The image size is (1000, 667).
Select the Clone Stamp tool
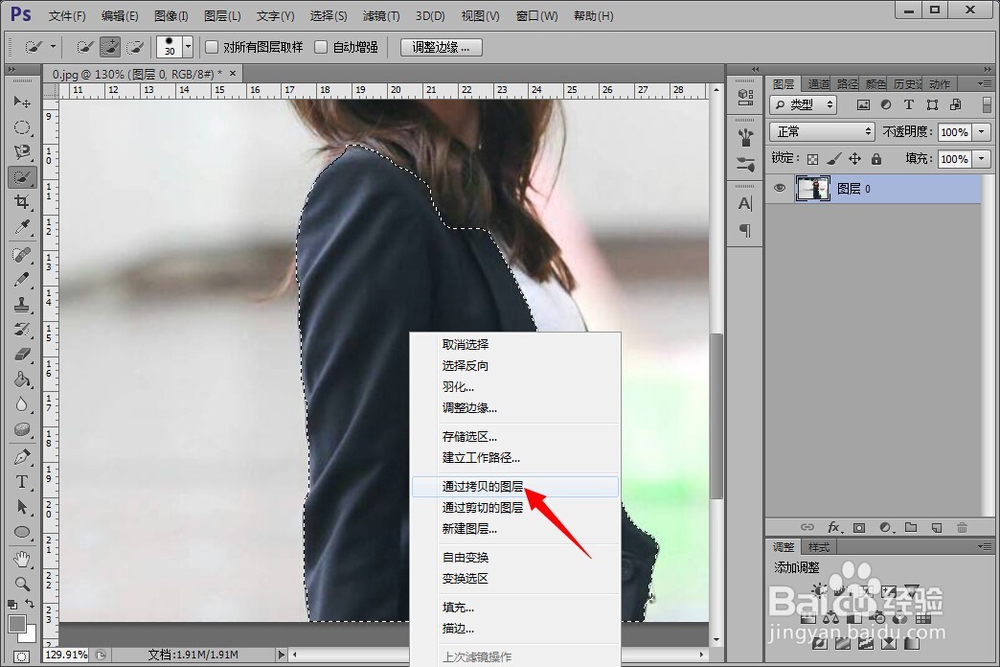tap(22, 305)
